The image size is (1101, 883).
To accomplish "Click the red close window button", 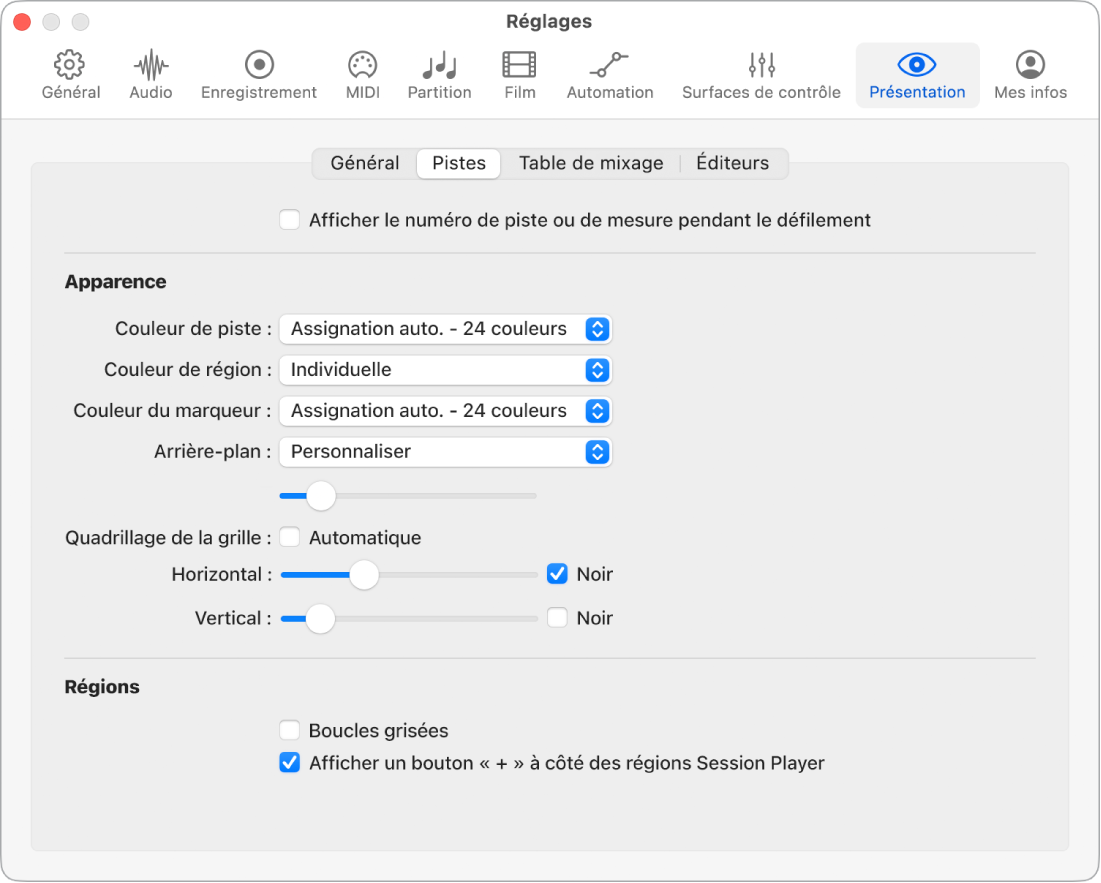I will pyautogui.click(x=22, y=22).
